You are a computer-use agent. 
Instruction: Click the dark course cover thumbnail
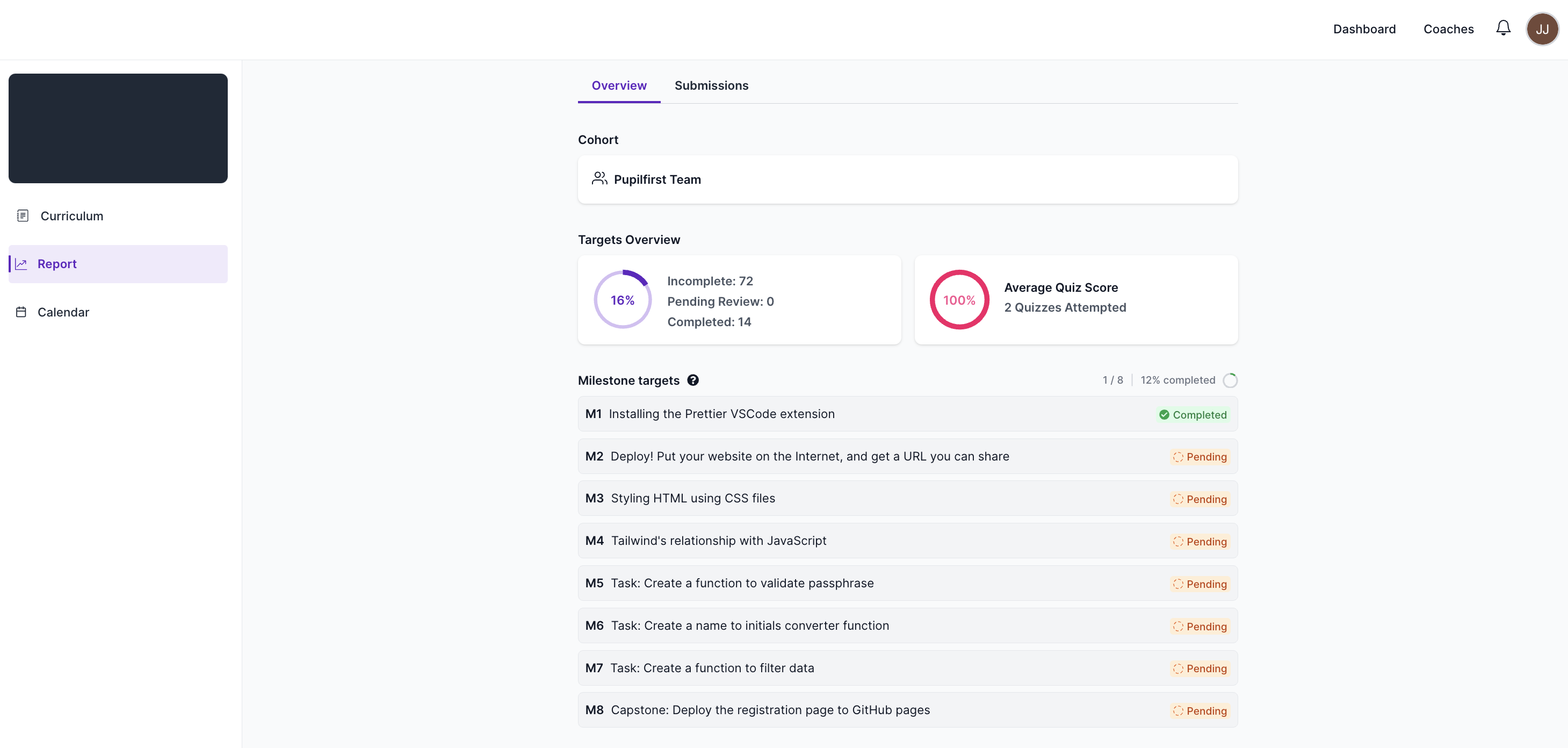tap(118, 128)
